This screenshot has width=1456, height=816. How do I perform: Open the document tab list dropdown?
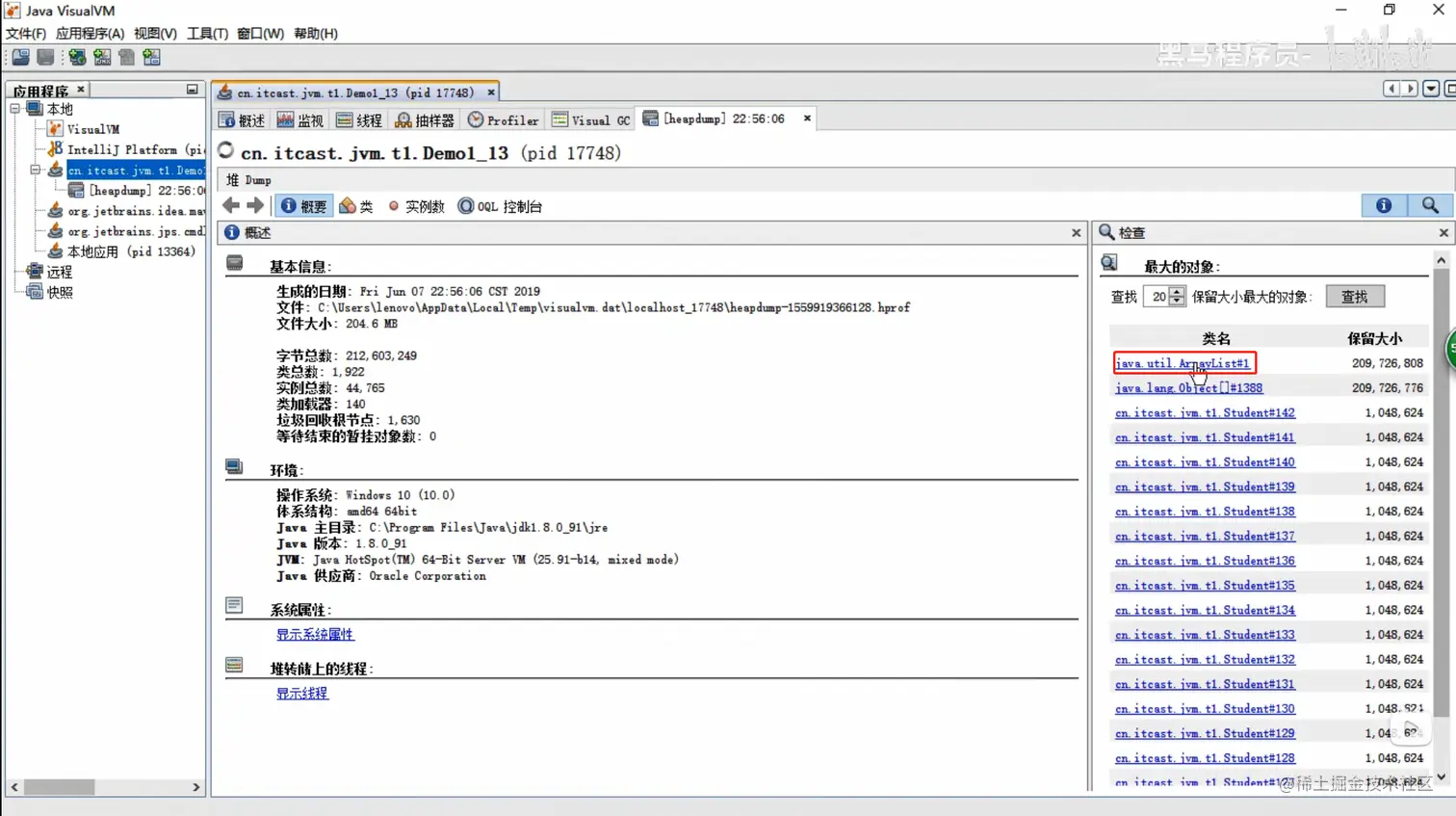tap(1432, 89)
